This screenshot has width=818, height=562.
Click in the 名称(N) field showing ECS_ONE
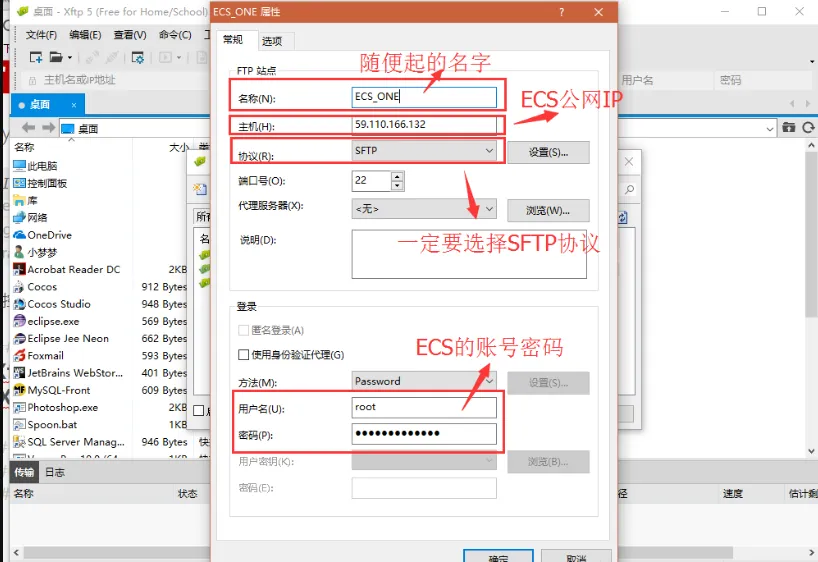click(x=424, y=97)
